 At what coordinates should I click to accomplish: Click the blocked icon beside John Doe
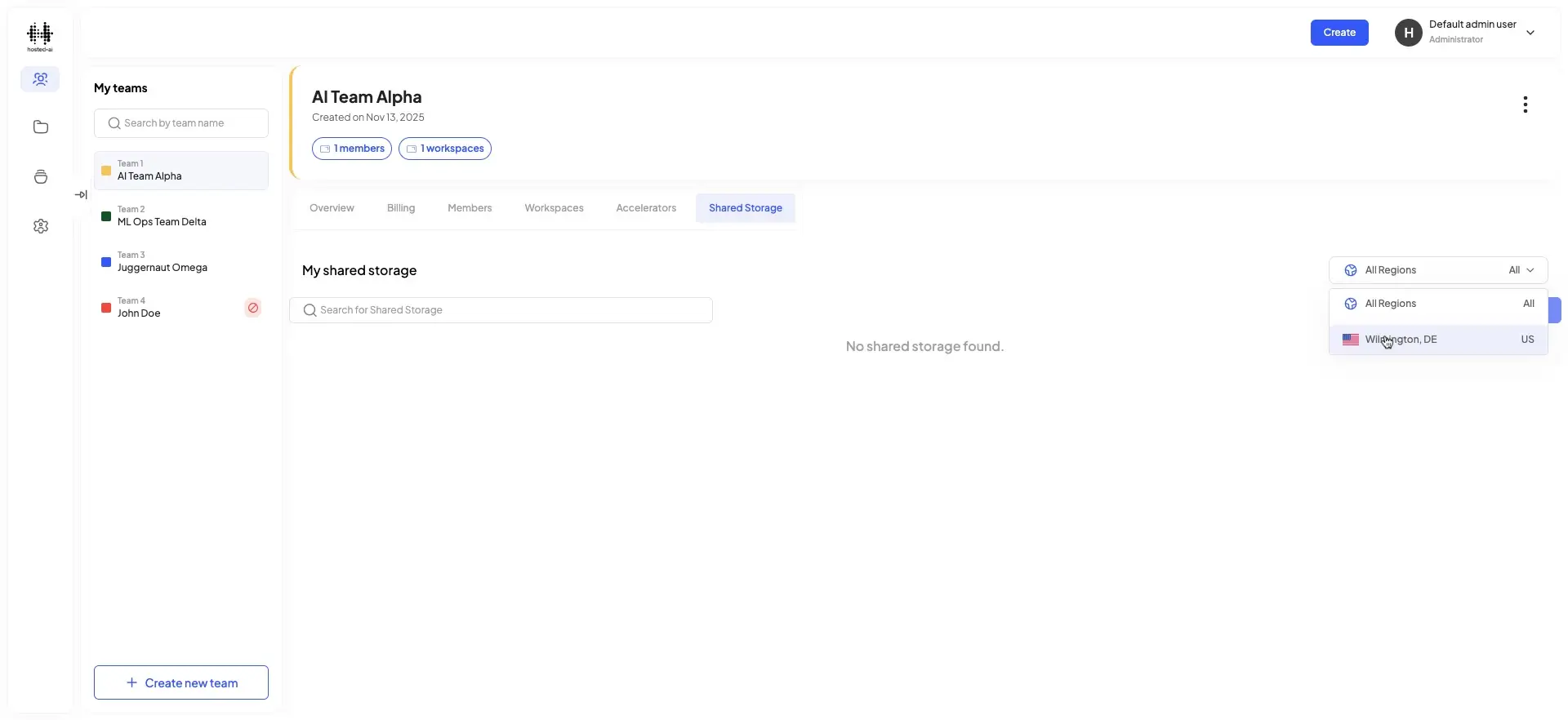[253, 308]
